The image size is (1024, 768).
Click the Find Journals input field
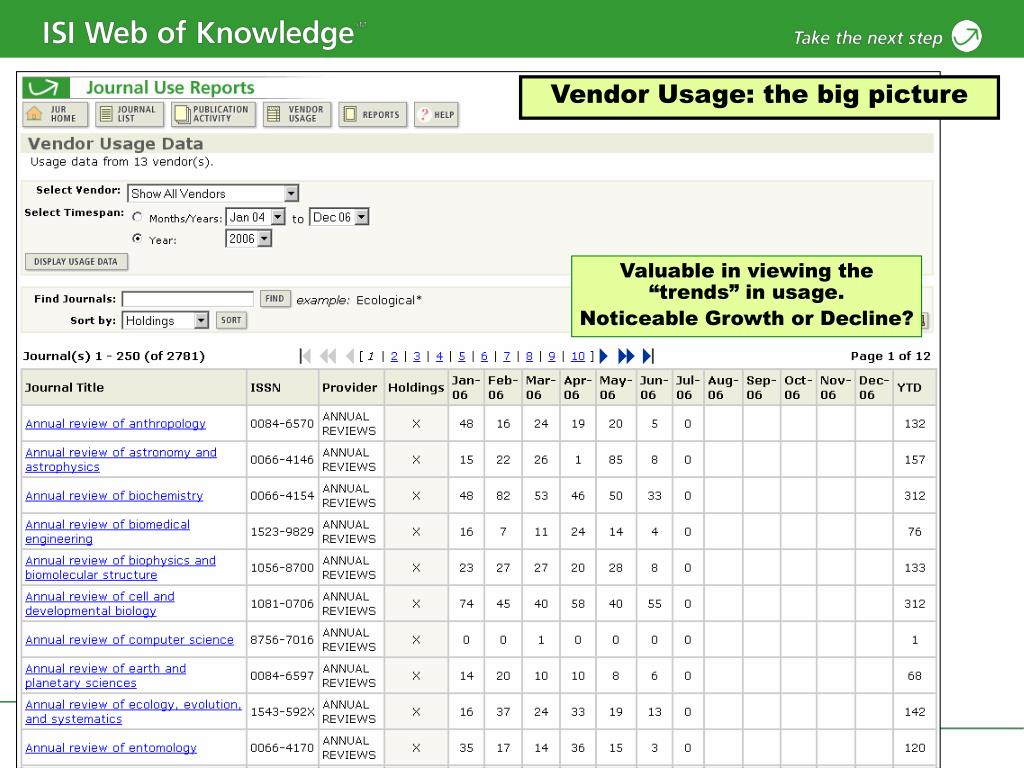pos(188,298)
